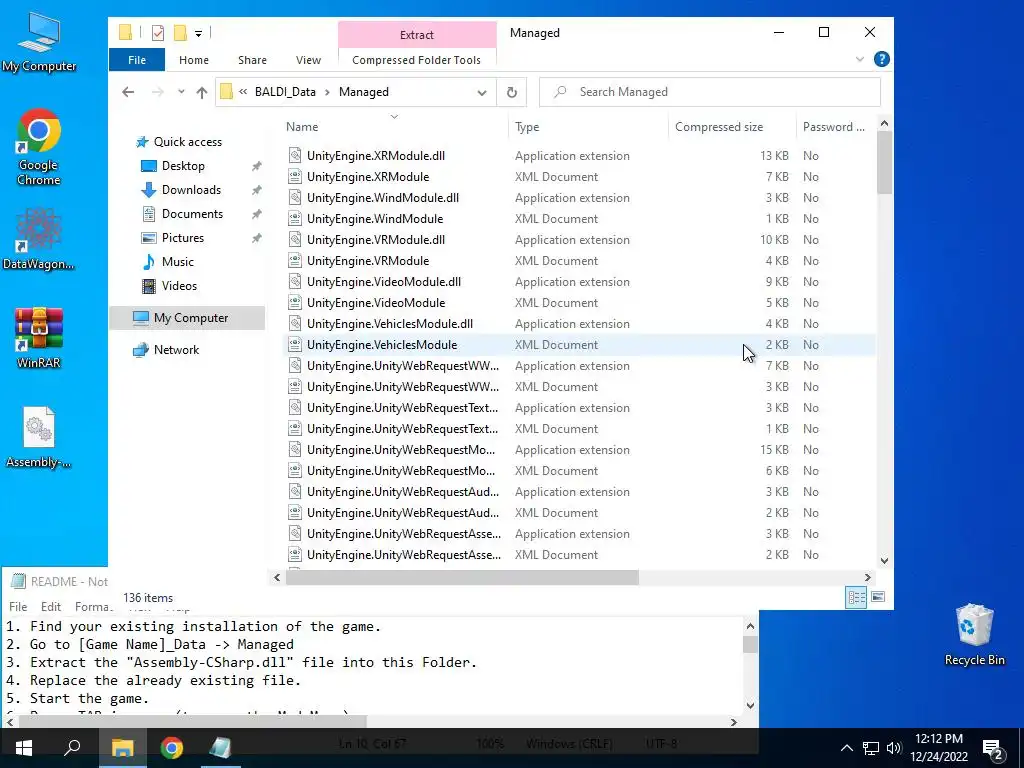1024x768 pixels.
Task: Open DataWagon desktop shortcut
Action: [x=39, y=239]
